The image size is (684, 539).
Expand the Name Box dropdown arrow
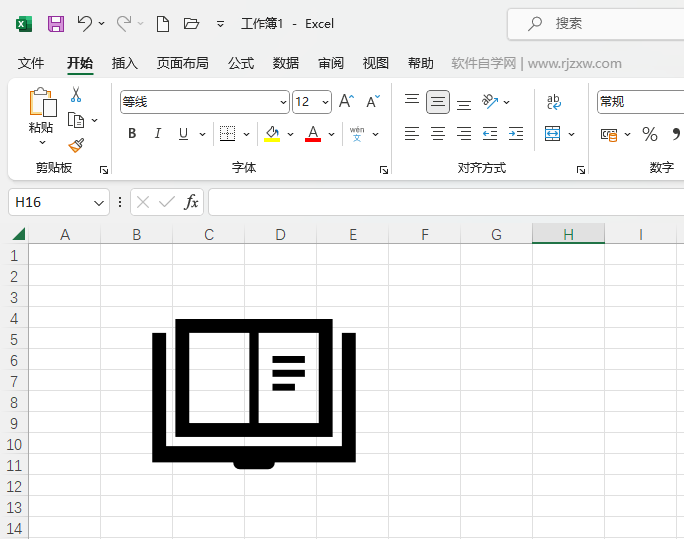(x=99, y=203)
